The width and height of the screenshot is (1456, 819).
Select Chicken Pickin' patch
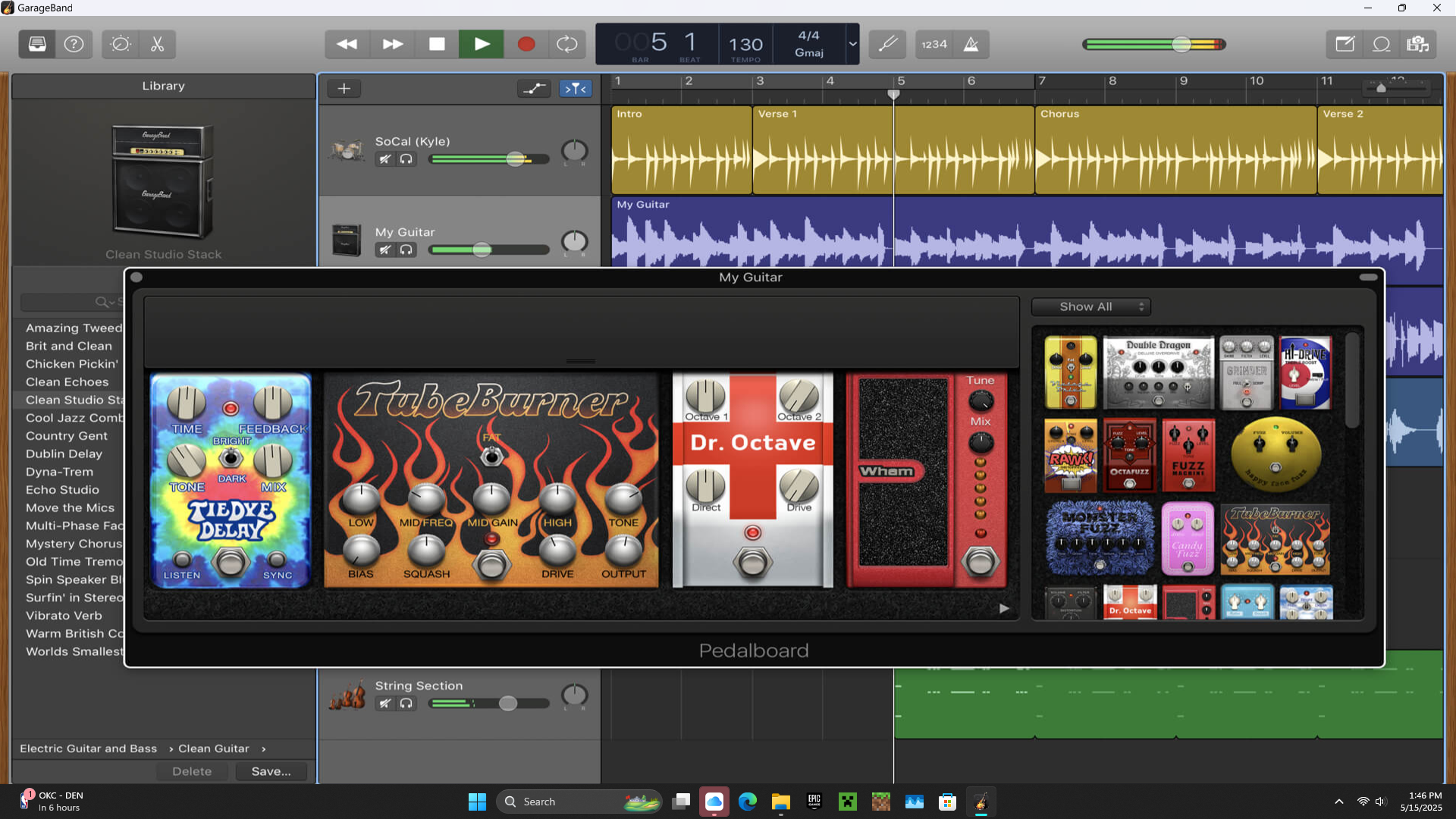pos(72,364)
